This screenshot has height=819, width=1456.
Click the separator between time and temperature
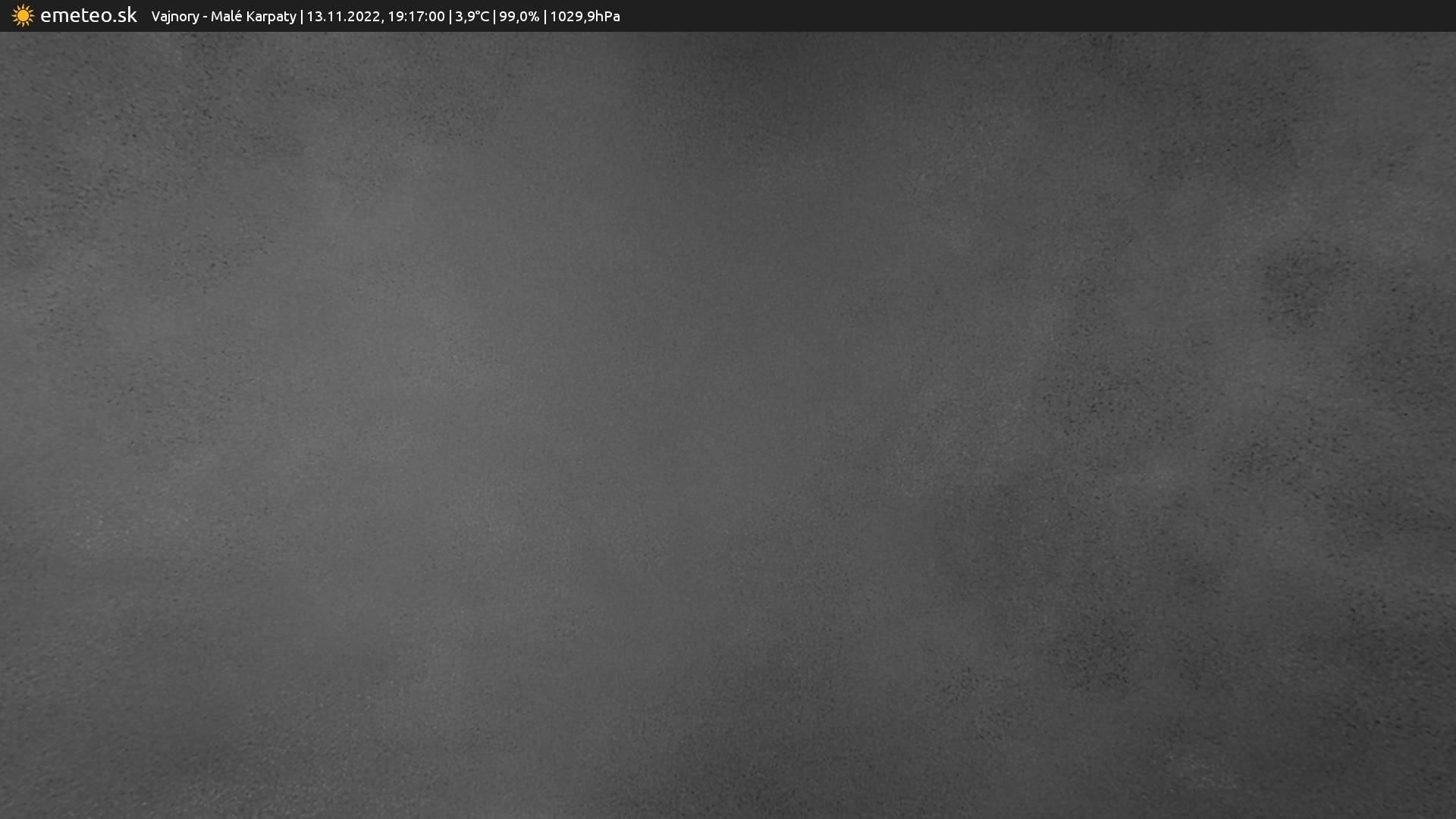tap(450, 17)
